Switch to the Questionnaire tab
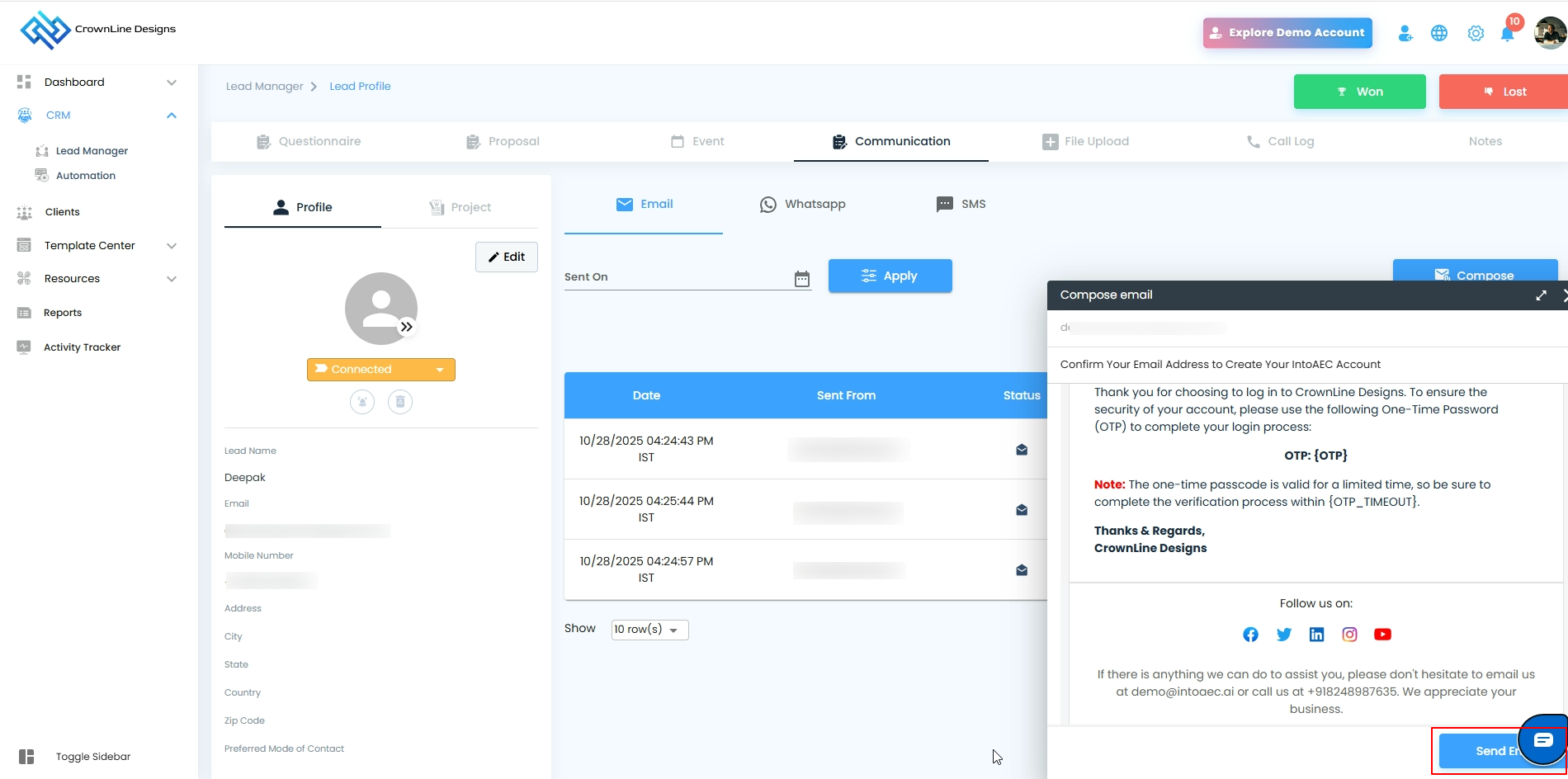The height and width of the screenshot is (779, 1568). [309, 142]
